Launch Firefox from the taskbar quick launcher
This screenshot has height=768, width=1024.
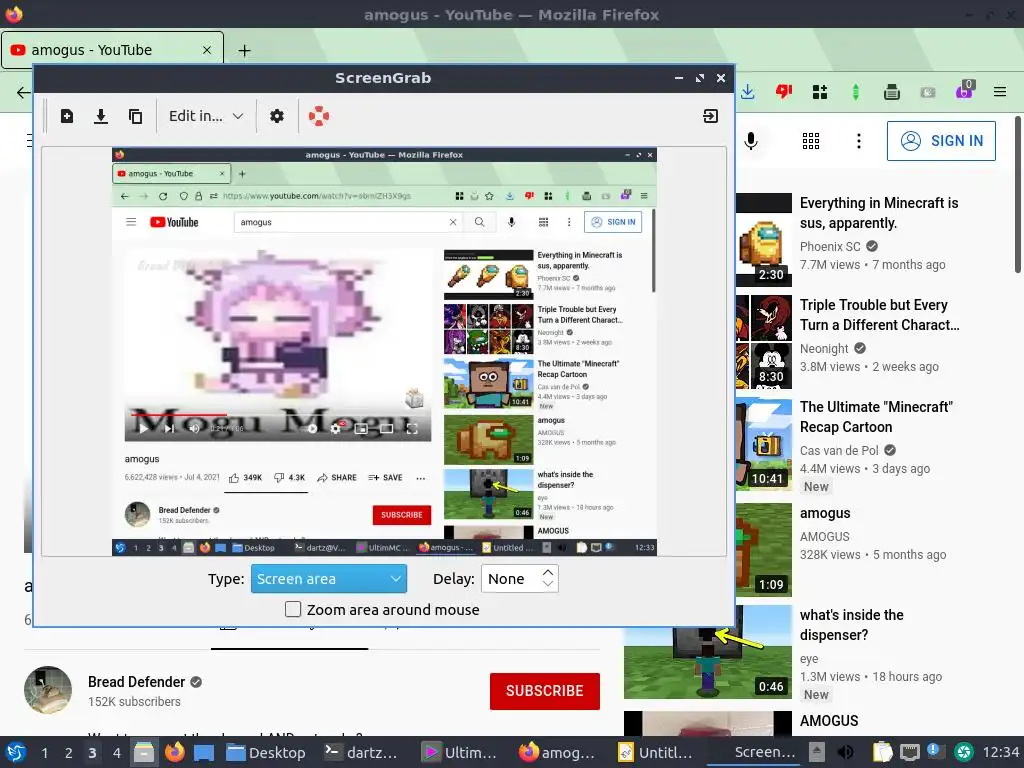(174, 752)
